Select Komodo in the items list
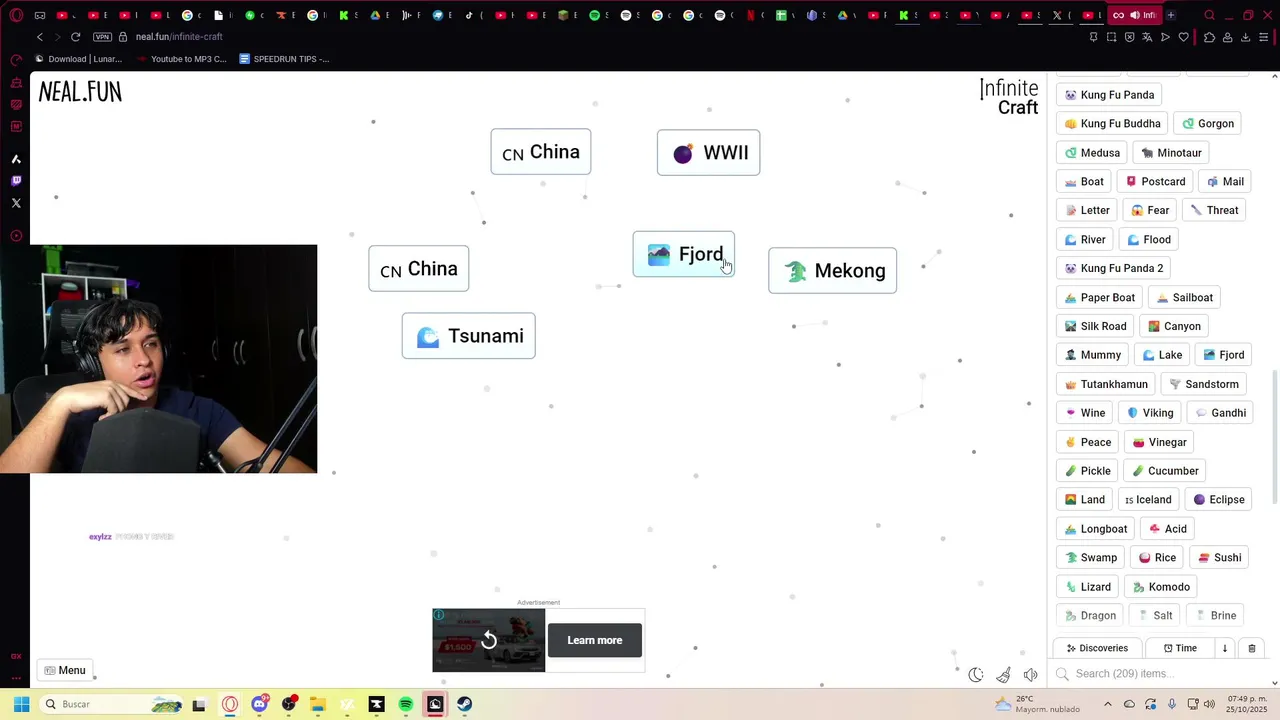Screen dimensions: 1280x720 click(1161, 587)
